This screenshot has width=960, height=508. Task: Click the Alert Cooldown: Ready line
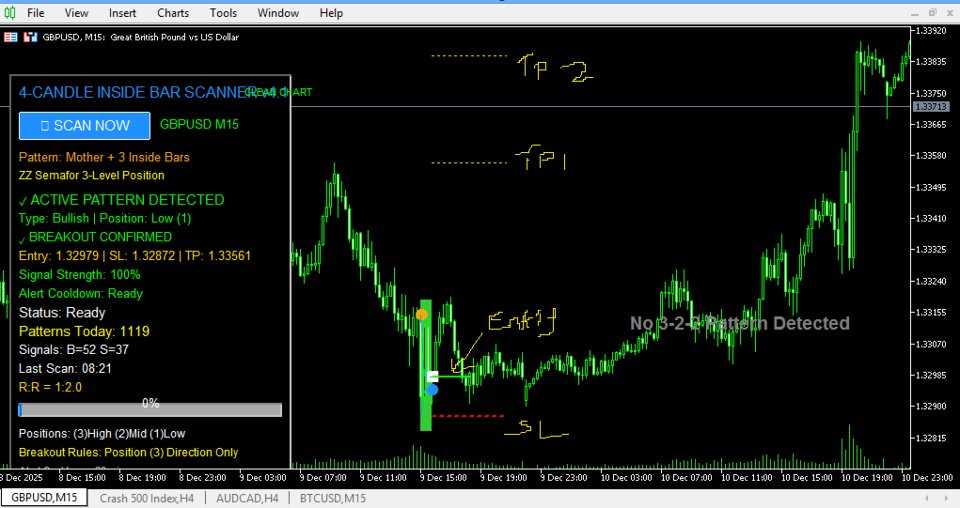pyautogui.click(x=80, y=294)
